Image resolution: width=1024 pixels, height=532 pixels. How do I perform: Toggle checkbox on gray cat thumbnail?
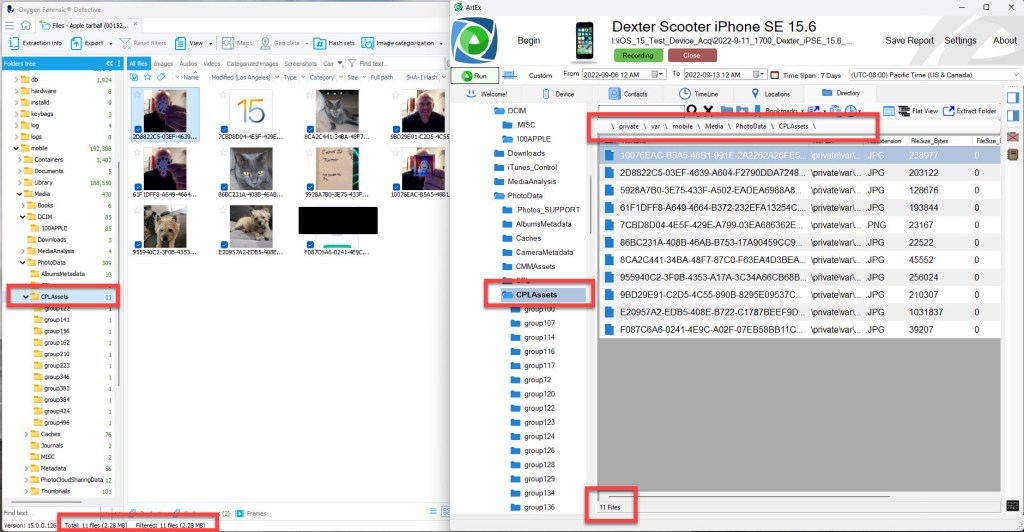(x=226, y=186)
